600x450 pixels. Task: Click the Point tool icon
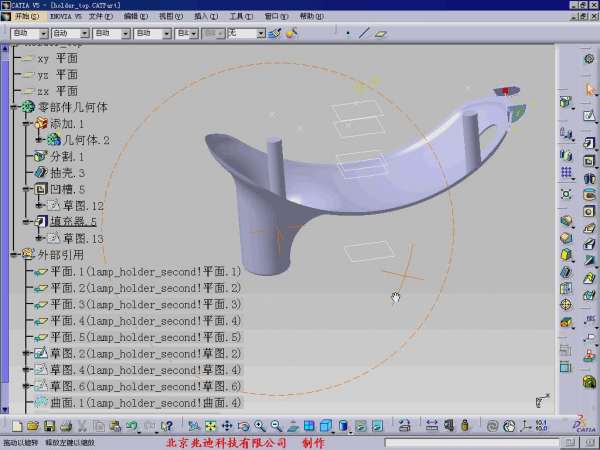348,34
